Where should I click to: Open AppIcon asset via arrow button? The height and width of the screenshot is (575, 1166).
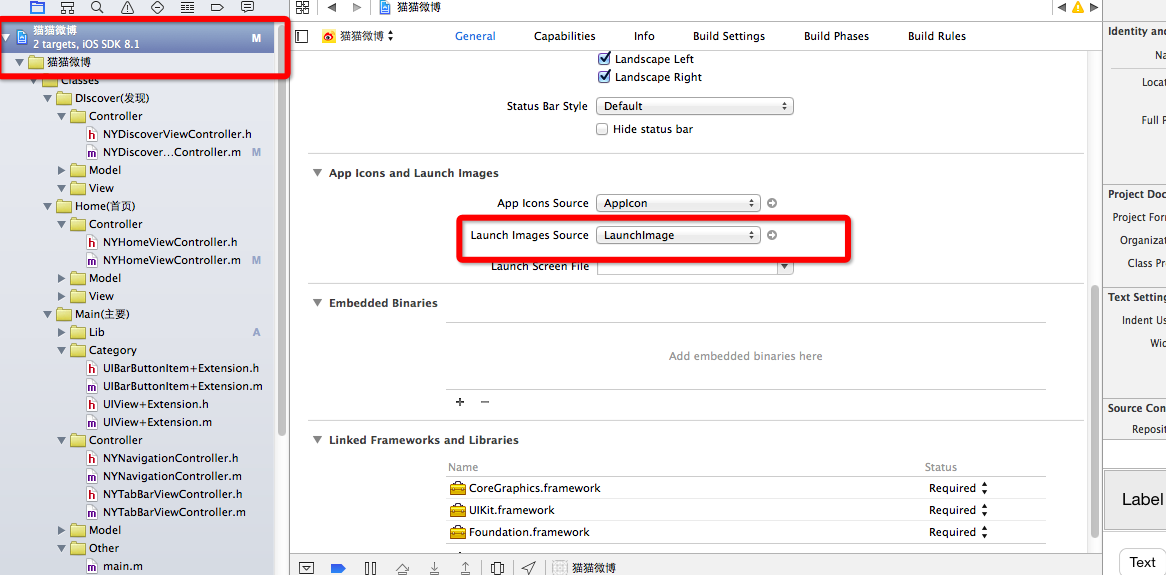[772, 203]
